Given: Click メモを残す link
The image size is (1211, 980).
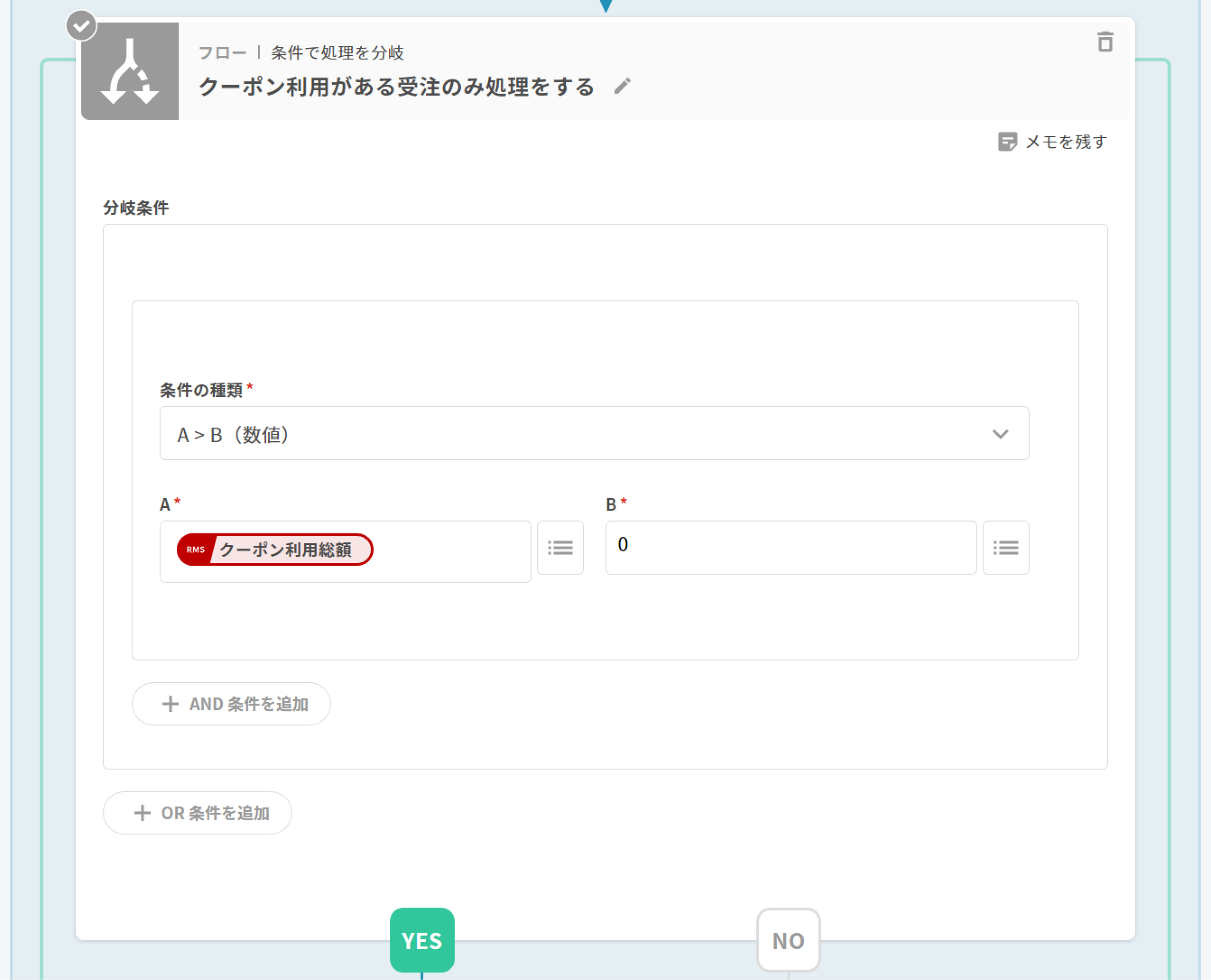Looking at the screenshot, I should (x=1065, y=142).
